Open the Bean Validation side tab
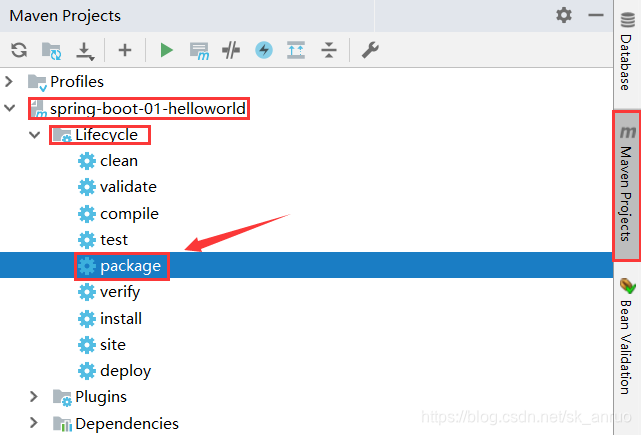The image size is (641, 435). [627, 336]
